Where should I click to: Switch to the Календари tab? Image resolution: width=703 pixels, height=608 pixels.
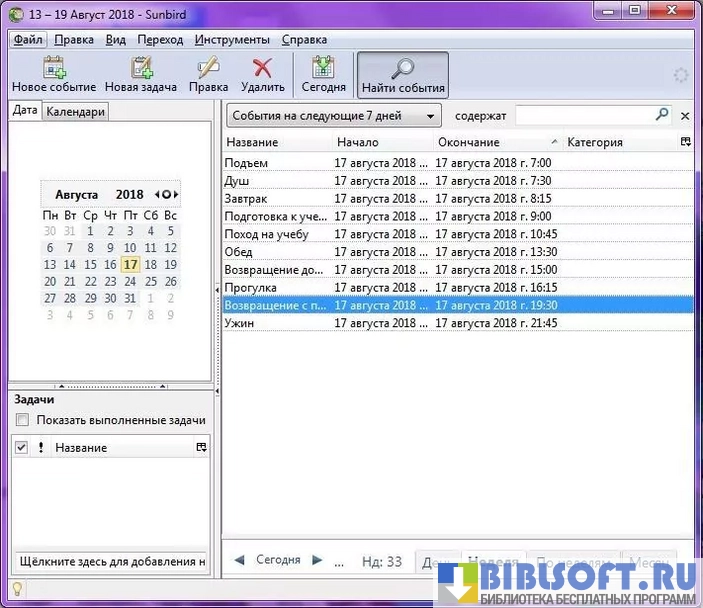tap(75, 112)
